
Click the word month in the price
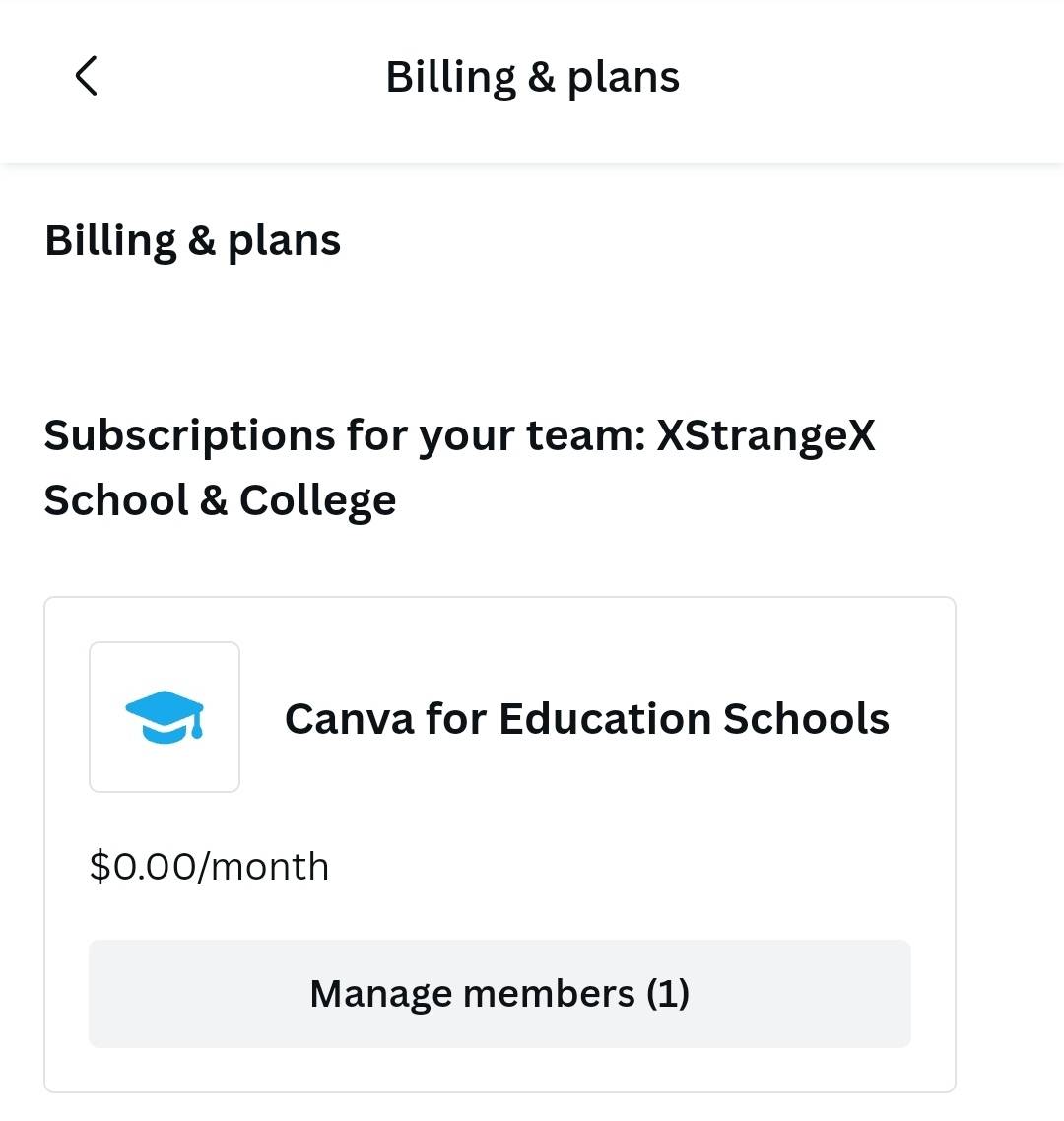[x=270, y=867]
